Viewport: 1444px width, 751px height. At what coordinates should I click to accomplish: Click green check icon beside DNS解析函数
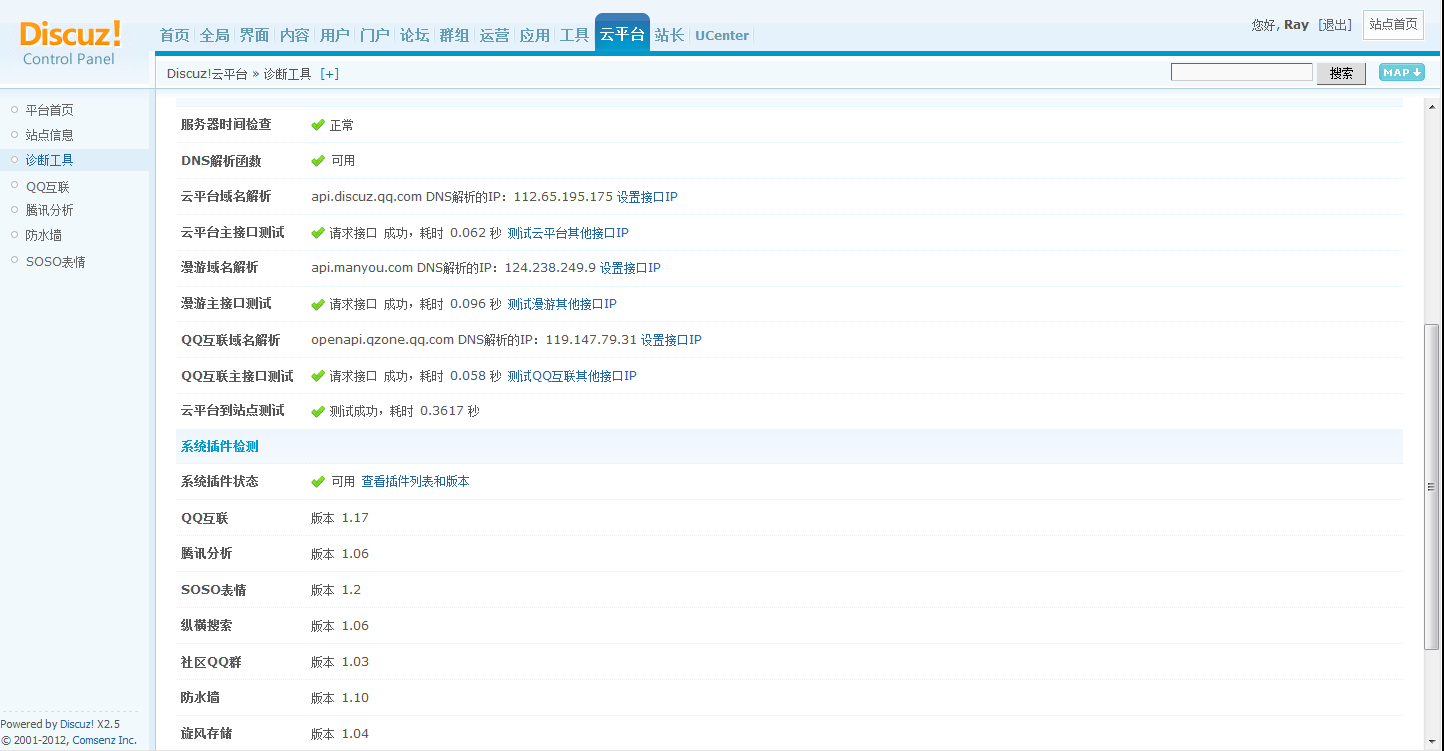pyautogui.click(x=318, y=161)
